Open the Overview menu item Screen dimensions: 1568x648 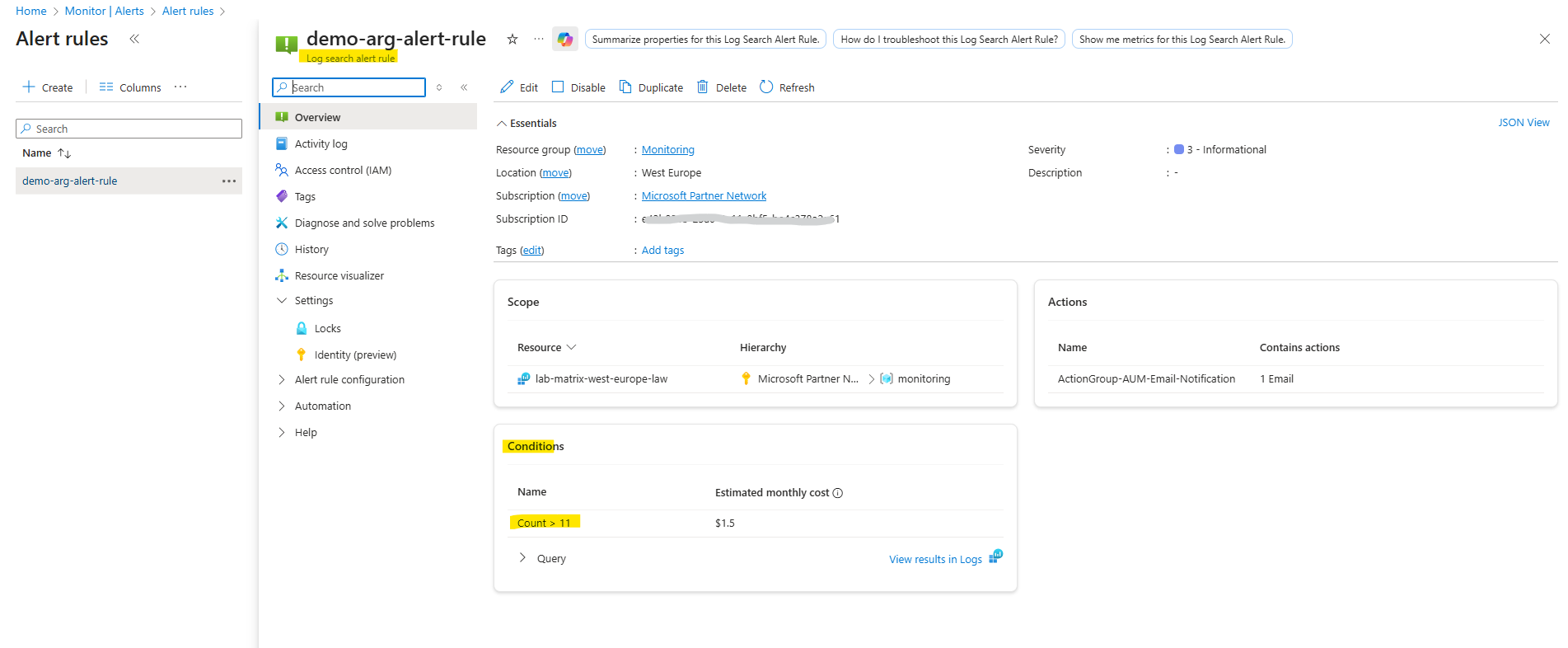[368, 117]
